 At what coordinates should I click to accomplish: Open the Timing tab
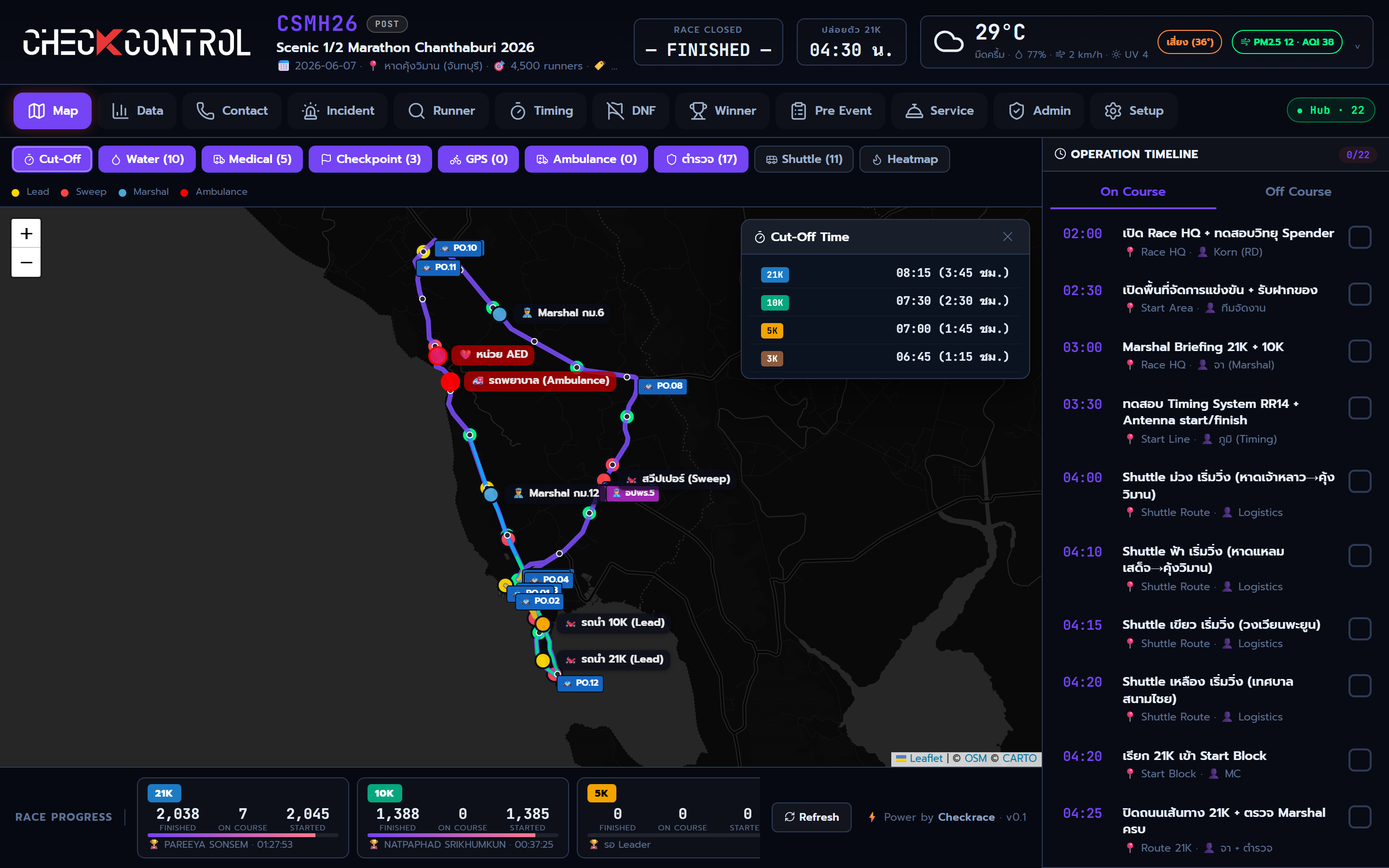[x=541, y=111]
